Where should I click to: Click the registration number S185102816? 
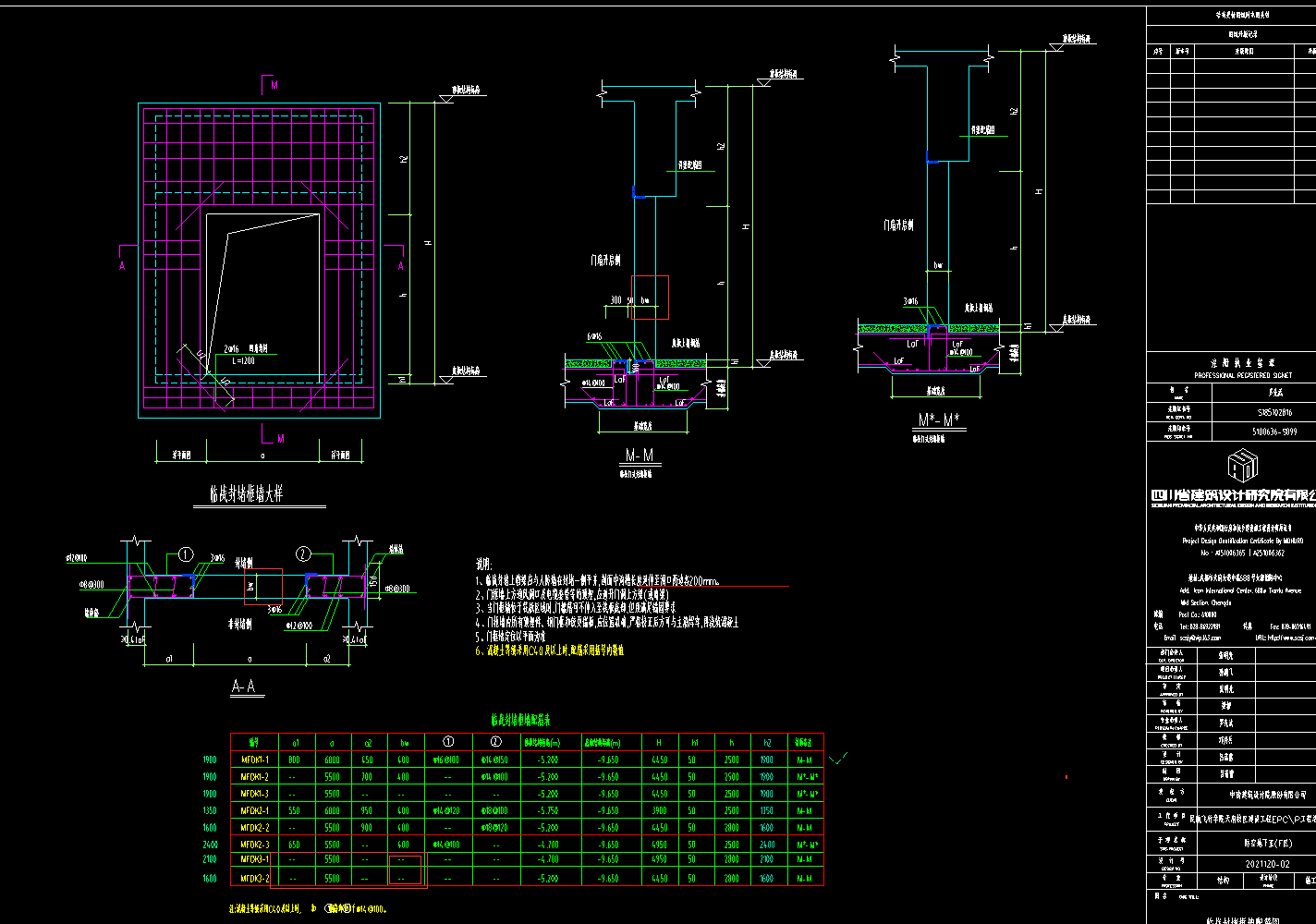point(1274,413)
